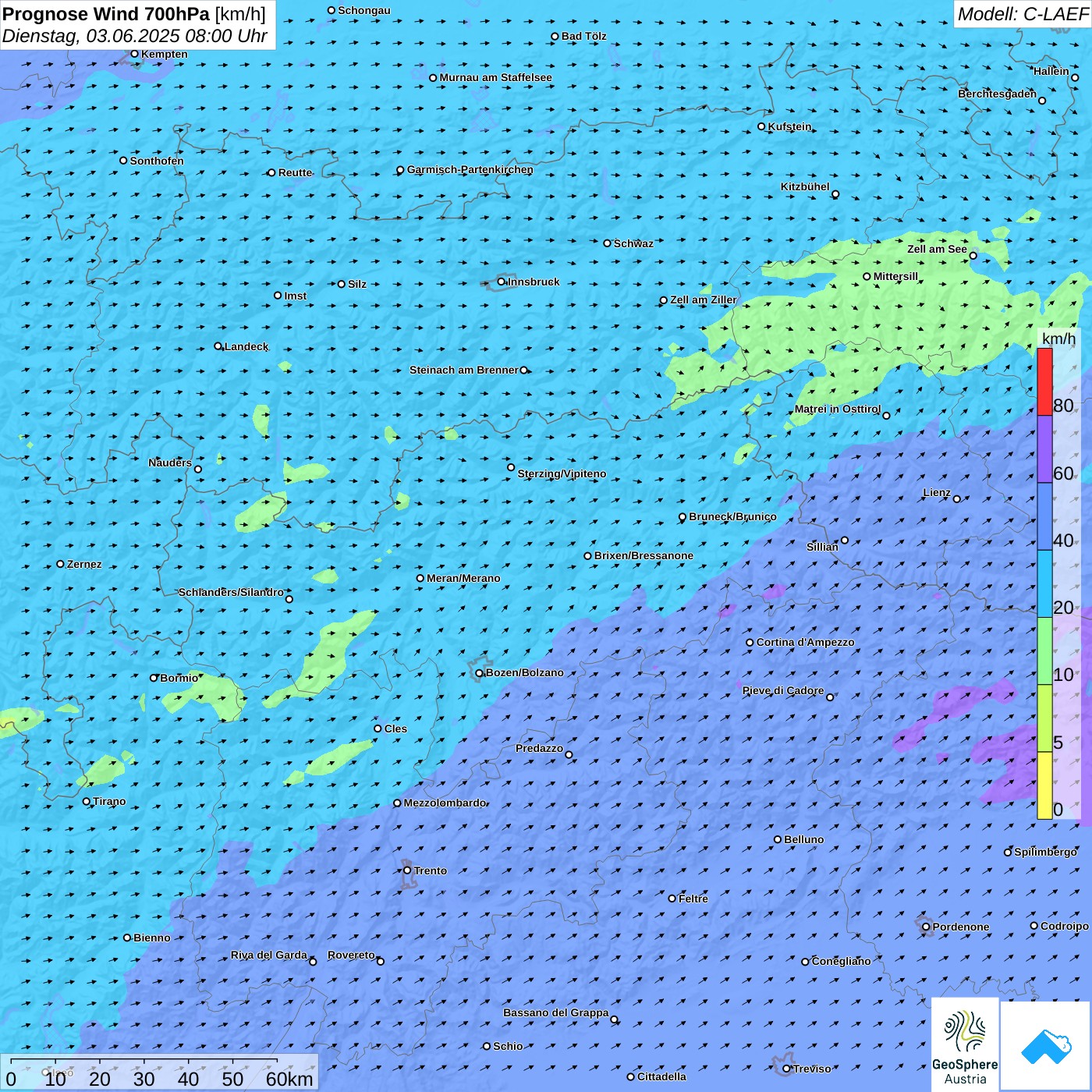Click the Cortina d'Ampezzo marker

click(x=750, y=643)
